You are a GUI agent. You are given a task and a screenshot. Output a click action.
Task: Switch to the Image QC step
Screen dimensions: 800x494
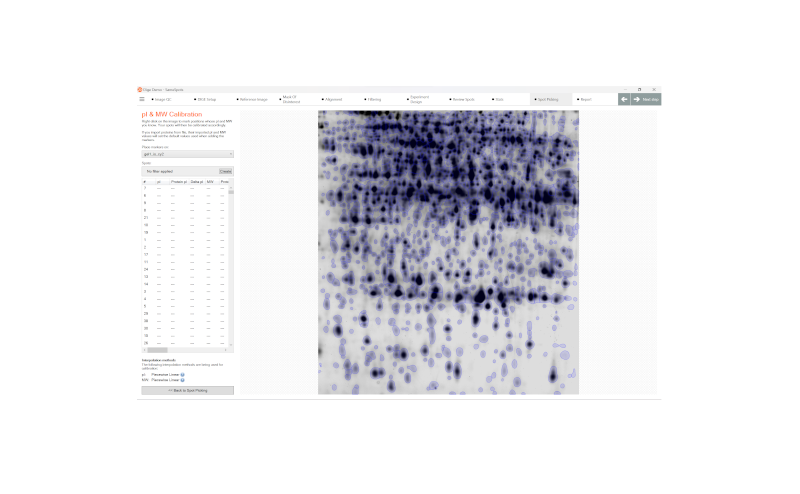(x=162, y=100)
